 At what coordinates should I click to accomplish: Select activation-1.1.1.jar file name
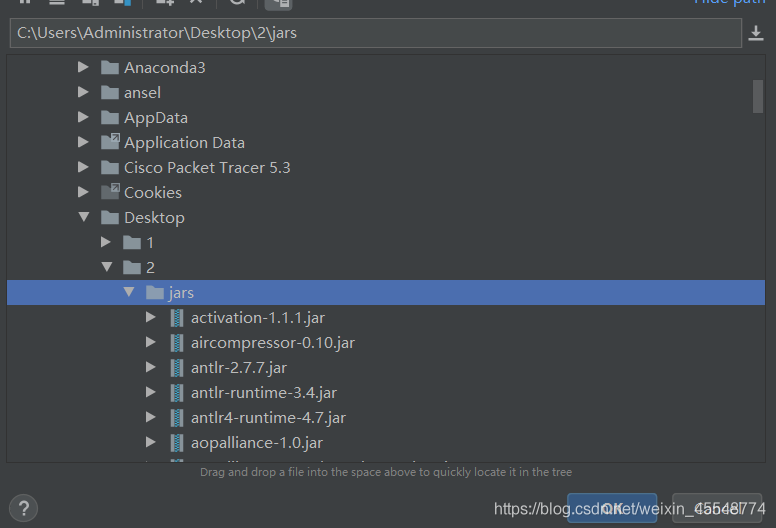pos(258,318)
